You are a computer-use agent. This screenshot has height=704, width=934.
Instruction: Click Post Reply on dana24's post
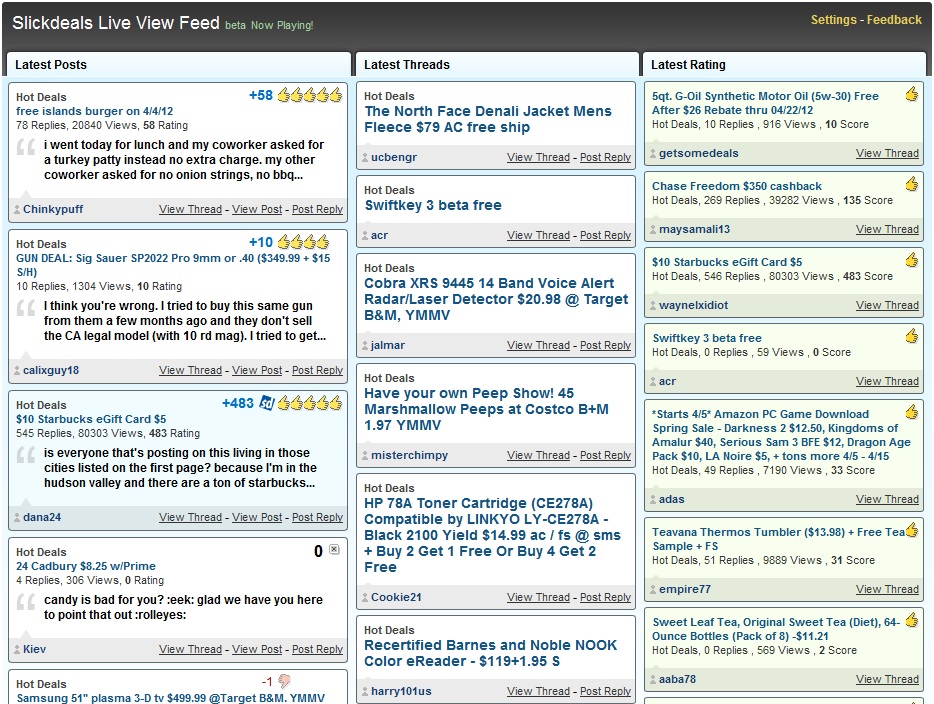coord(317,517)
